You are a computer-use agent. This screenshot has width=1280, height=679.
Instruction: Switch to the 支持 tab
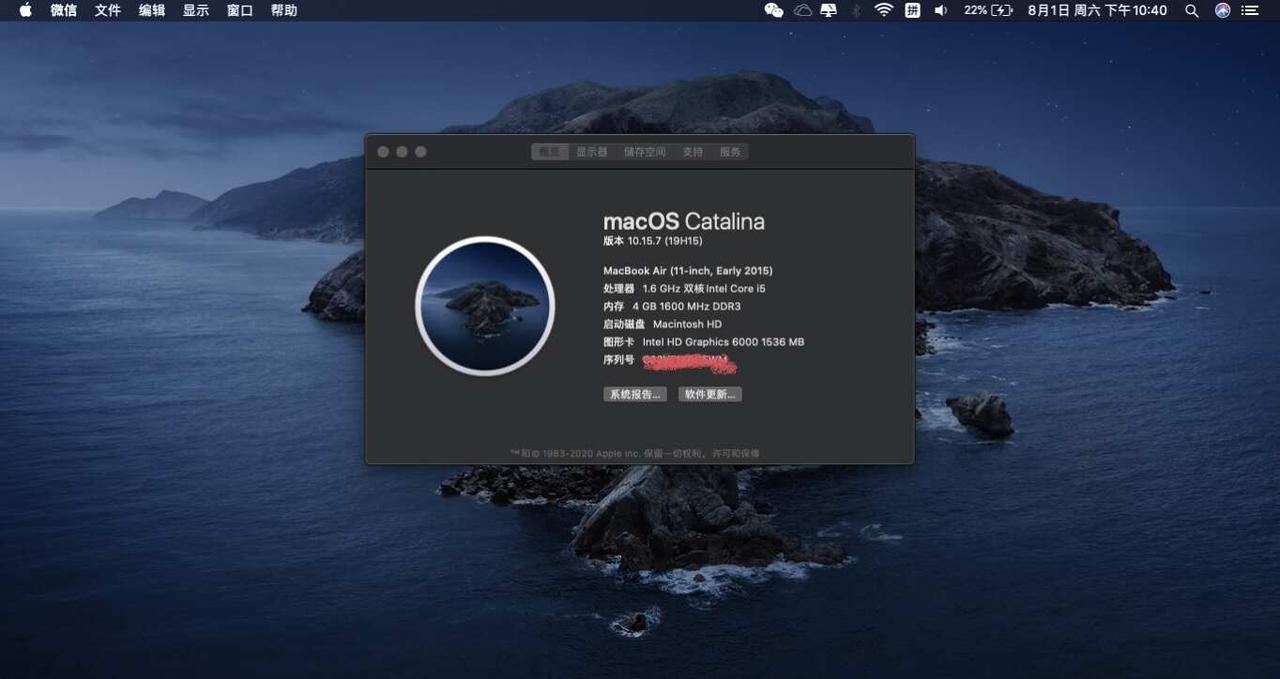coord(693,152)
